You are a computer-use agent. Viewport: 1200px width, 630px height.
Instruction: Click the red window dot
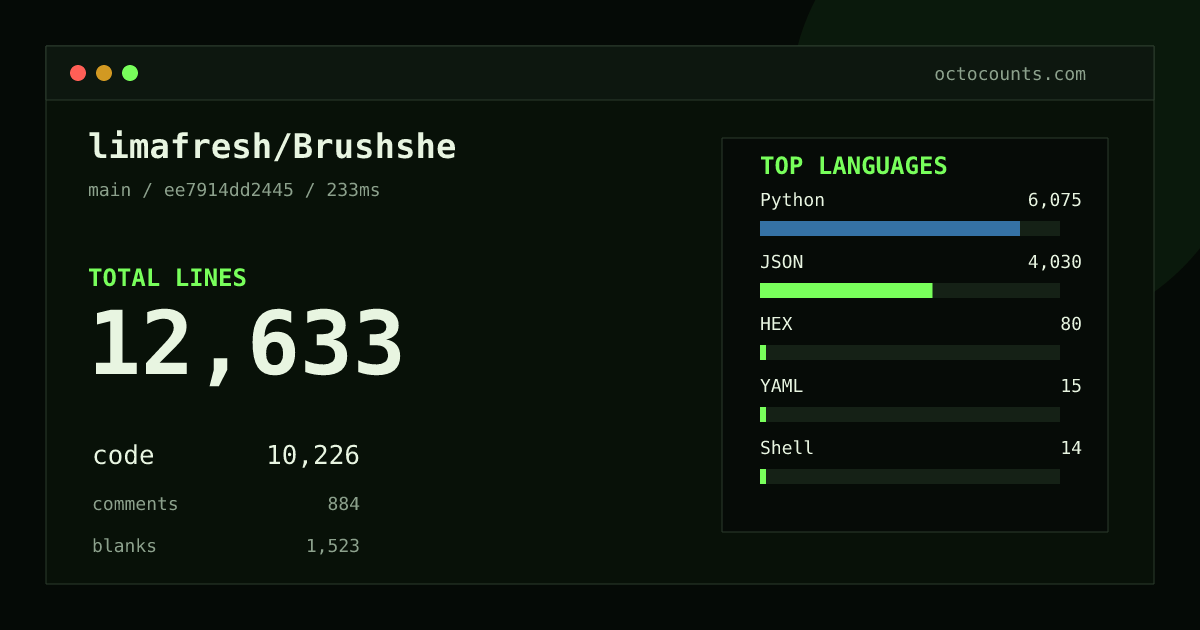click(x=78, y=73)
